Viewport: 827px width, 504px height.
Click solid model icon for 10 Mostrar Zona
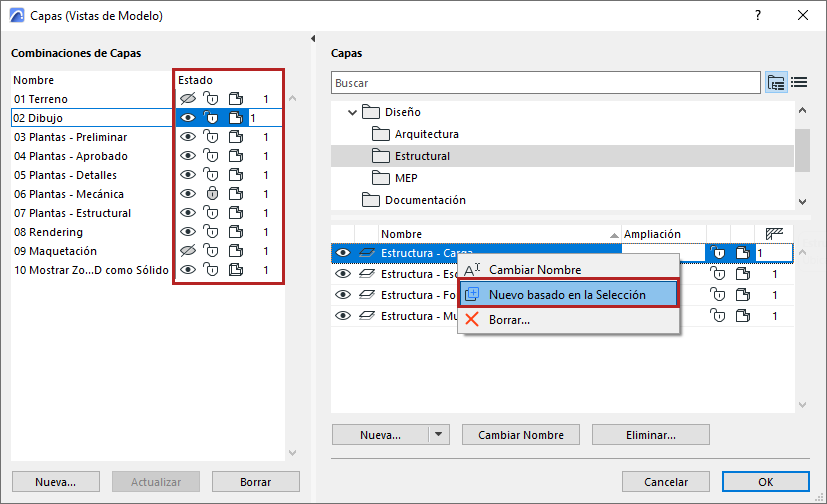[x=236, y=270]
